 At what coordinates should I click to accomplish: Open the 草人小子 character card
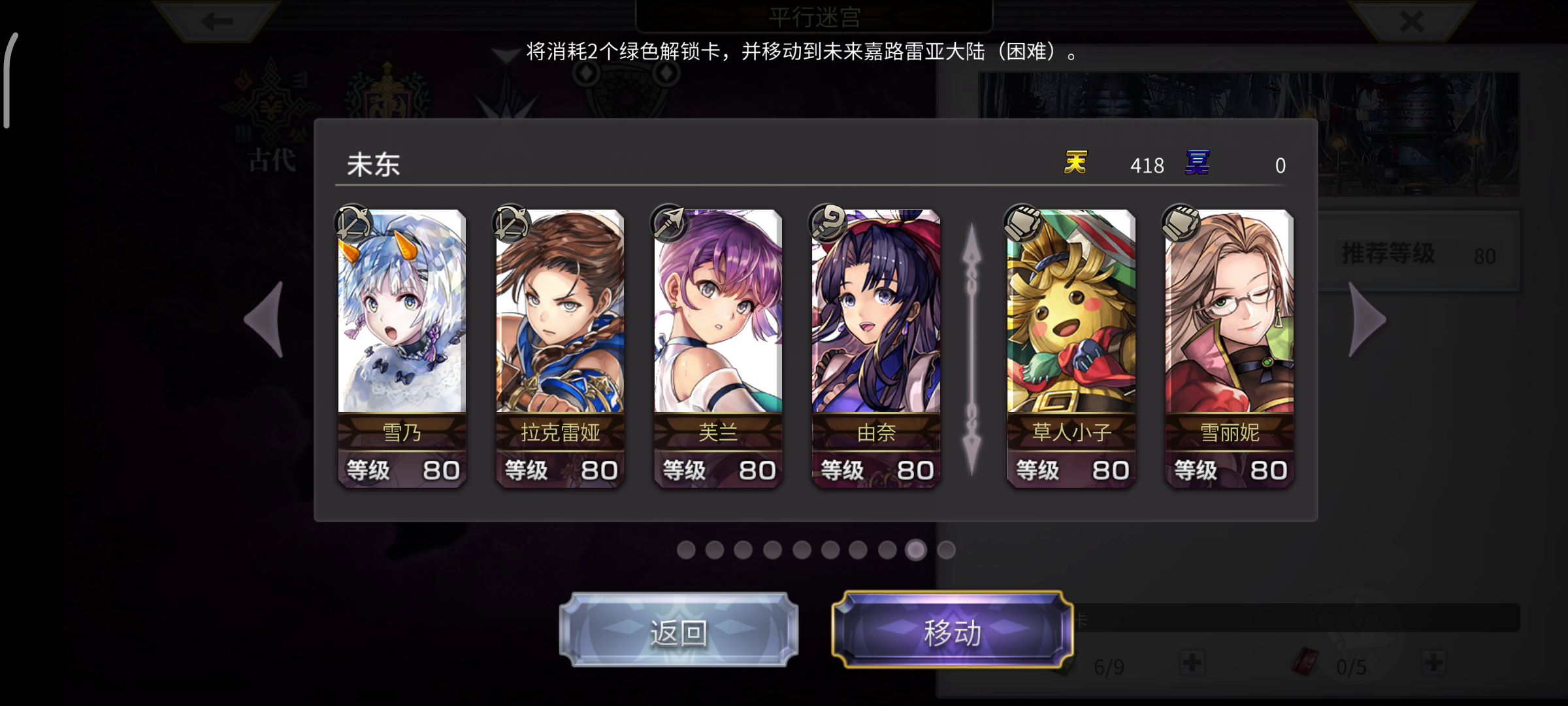click(1071, 348)
